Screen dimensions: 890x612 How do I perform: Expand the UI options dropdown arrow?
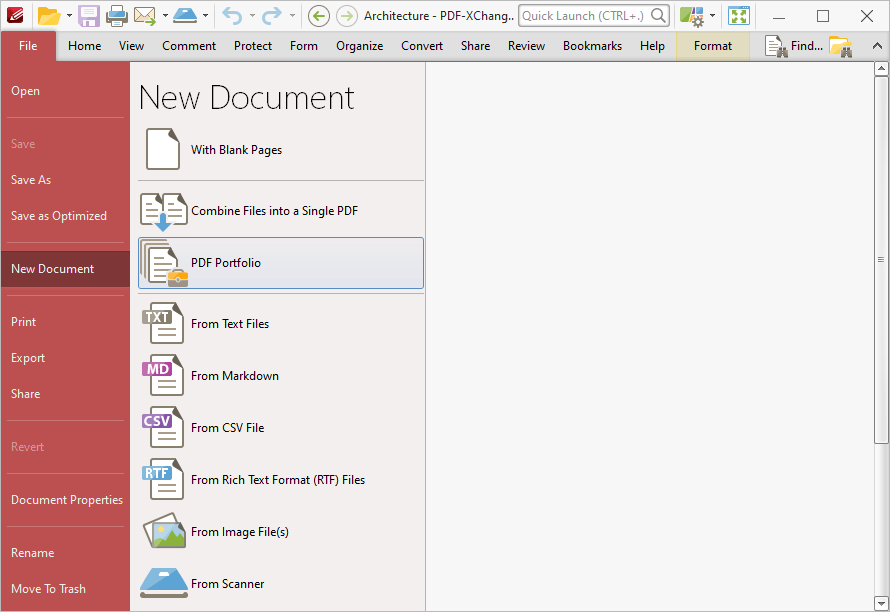coord(712,16)
